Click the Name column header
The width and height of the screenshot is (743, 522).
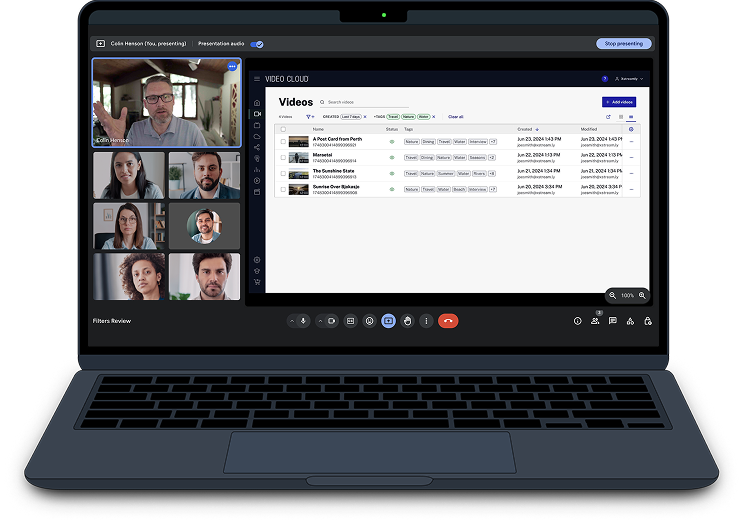click(x=318, y=129)
